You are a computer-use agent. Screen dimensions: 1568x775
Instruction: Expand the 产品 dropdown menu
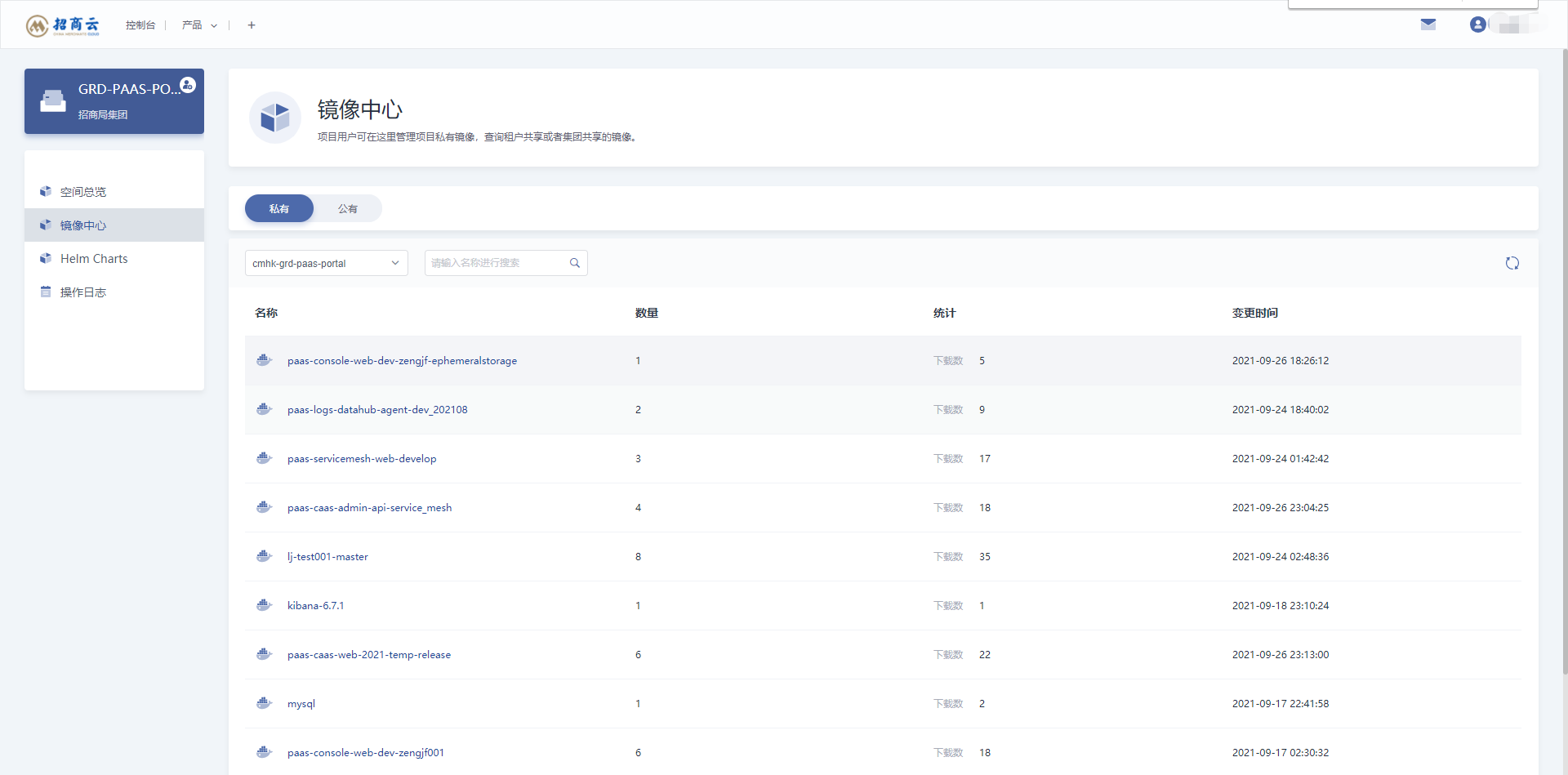click(x=199, y=25)
